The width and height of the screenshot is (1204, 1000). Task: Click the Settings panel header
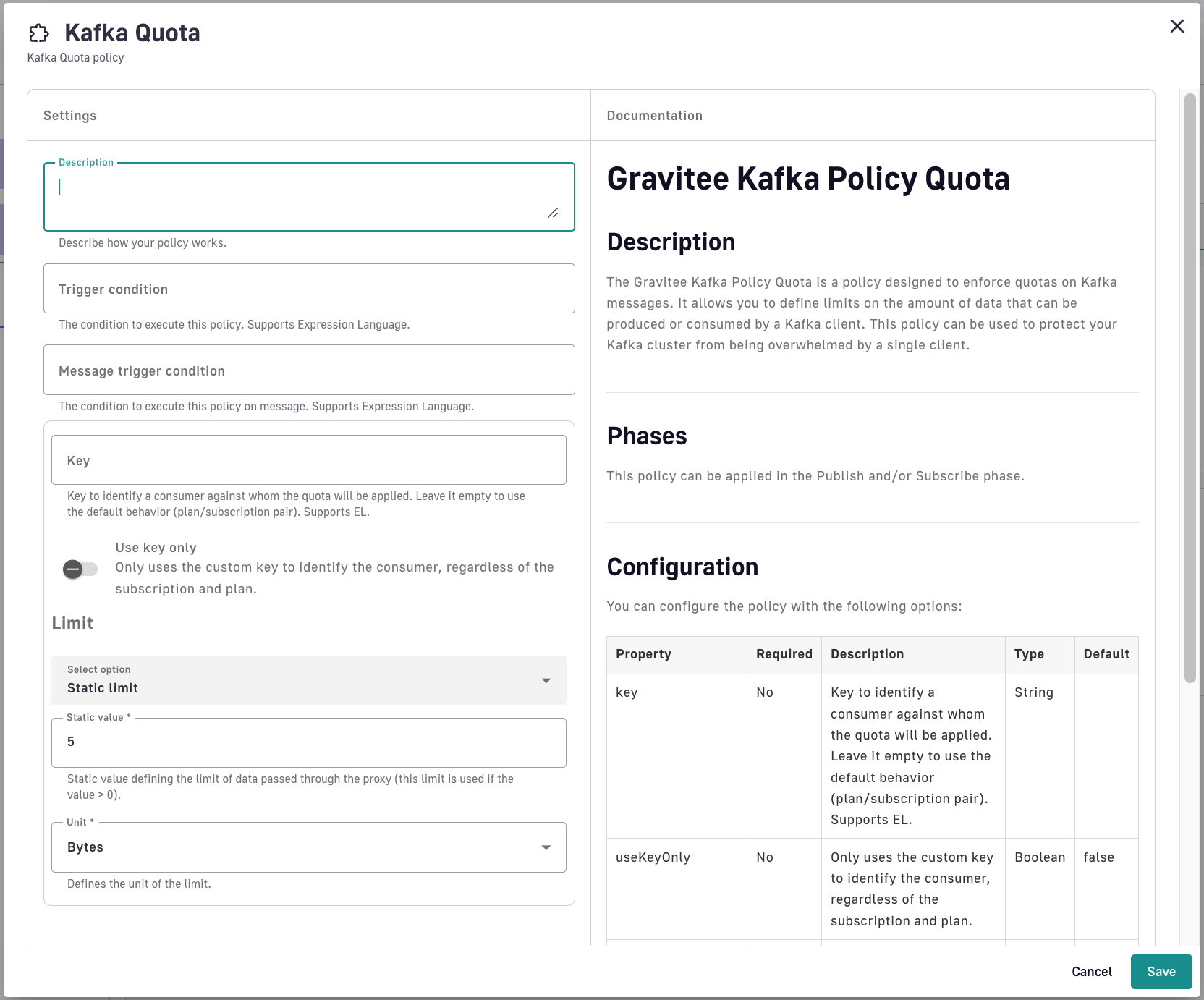70,116
